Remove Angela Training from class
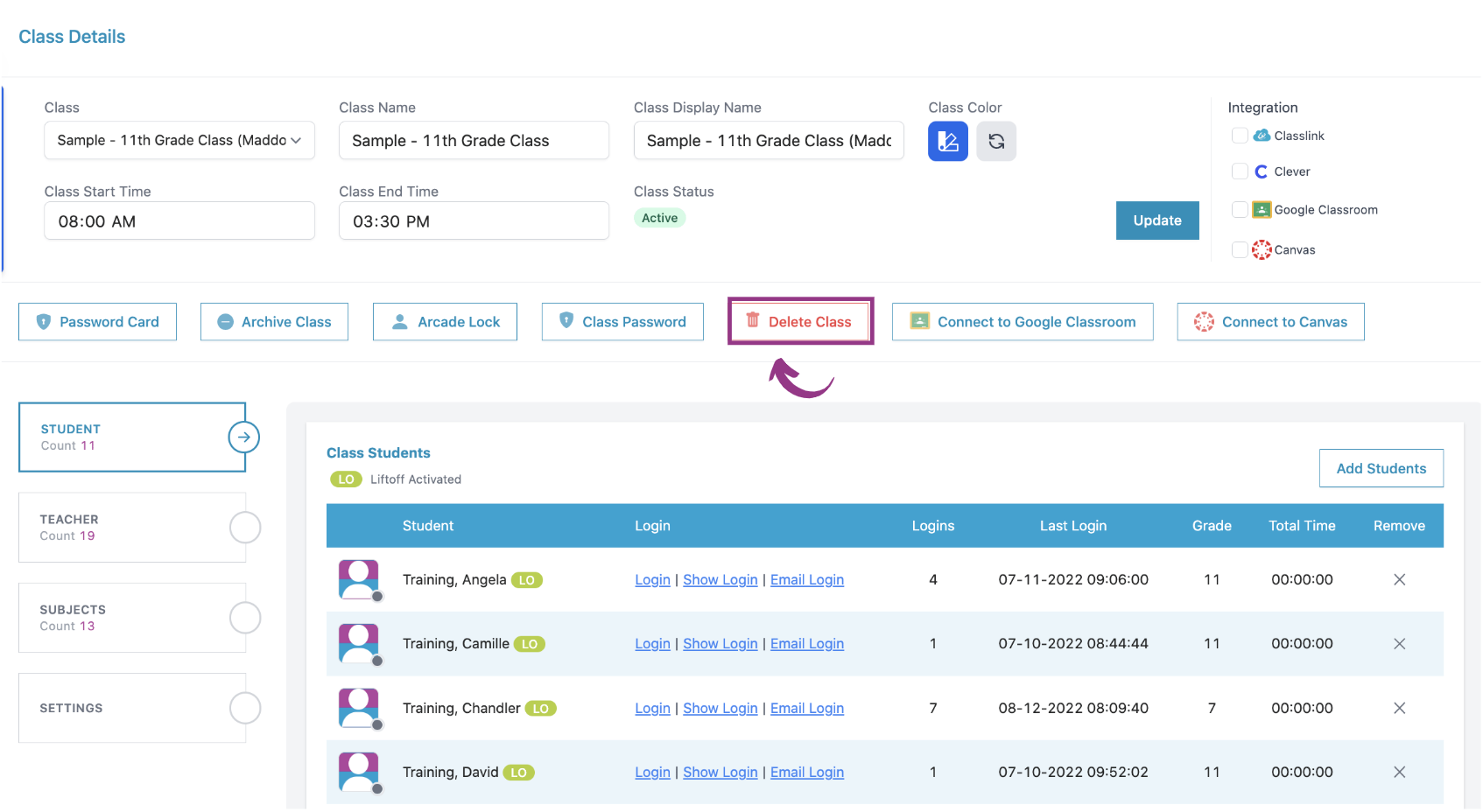Viewport: 1483px width, 812px height. coord(1399,579)
